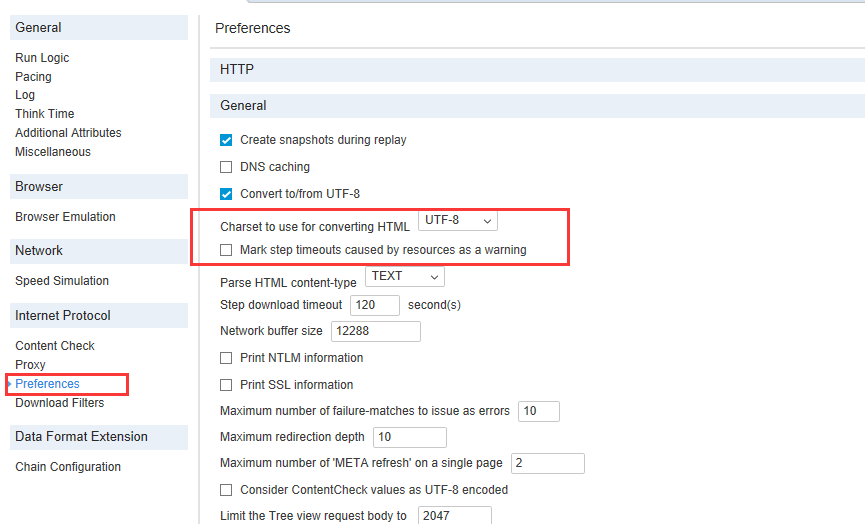Toggle Create snapshots during replay checkbox
This screenshot has height=524, width=865.
click(x=226, y=140)
